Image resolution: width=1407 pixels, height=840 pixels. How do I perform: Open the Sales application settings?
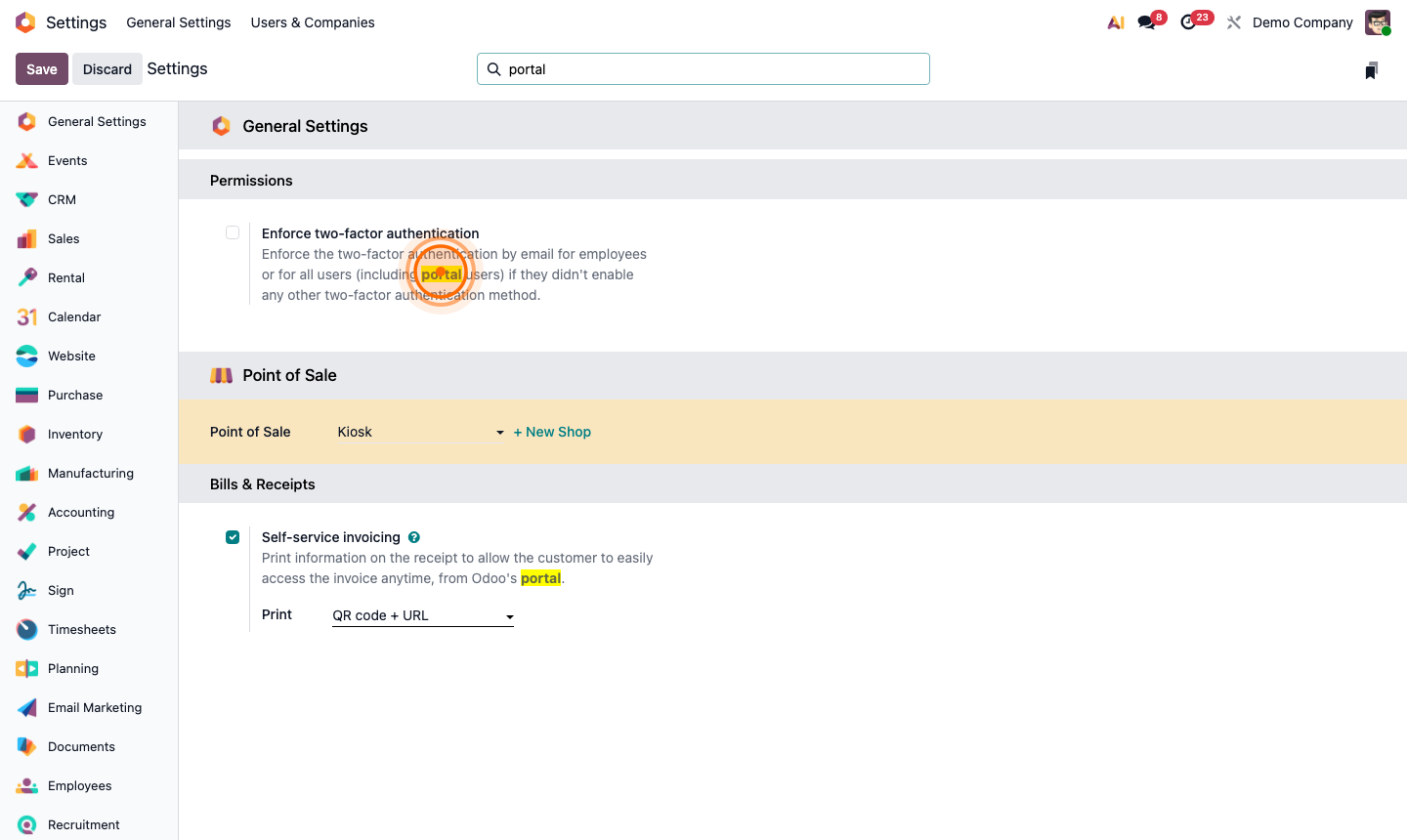click(64, 238)
